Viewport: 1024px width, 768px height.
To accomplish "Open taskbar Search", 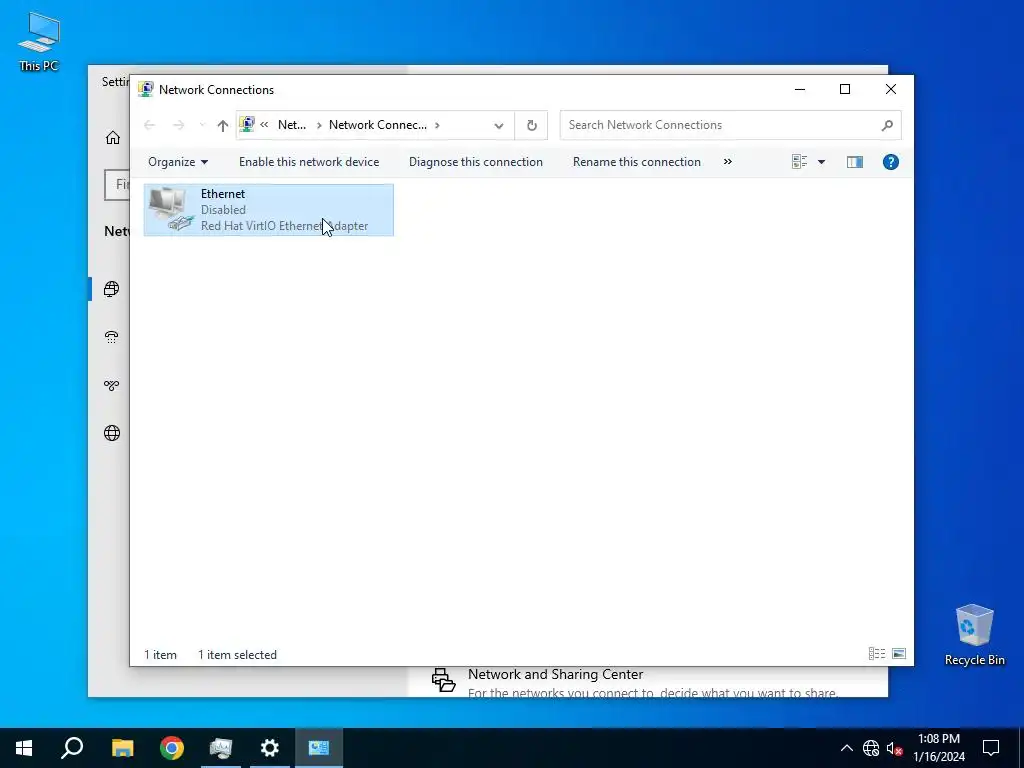I will tap(72, 748).
